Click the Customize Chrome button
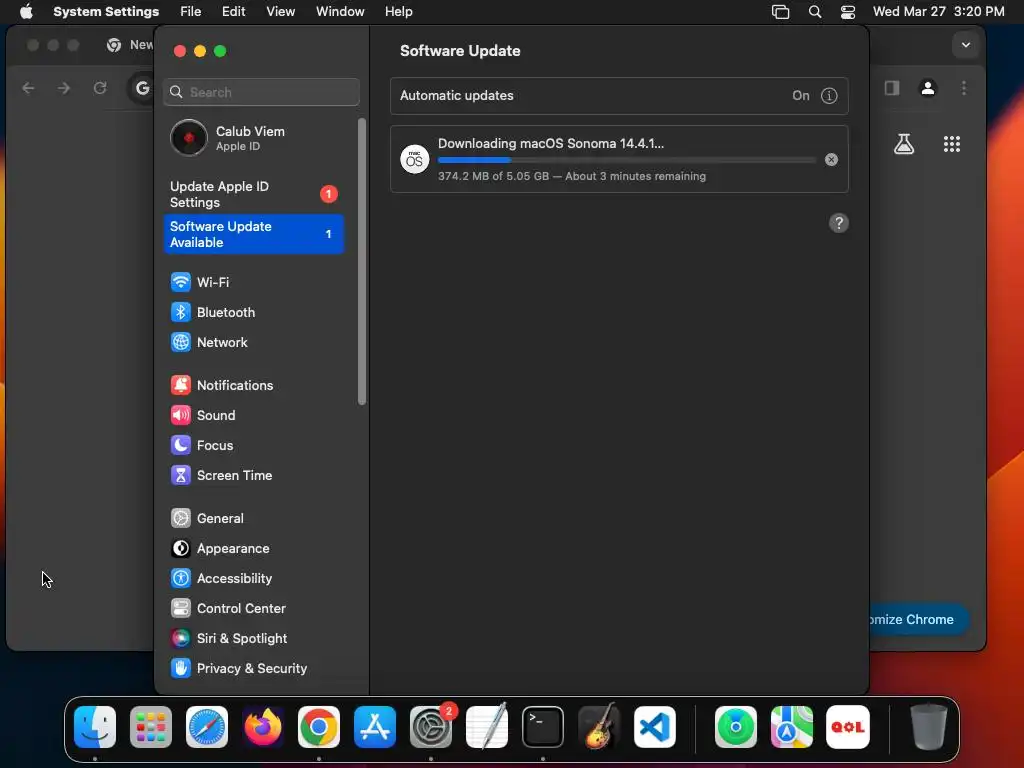Screen dimensions: 1024x768 click(918, 620)
